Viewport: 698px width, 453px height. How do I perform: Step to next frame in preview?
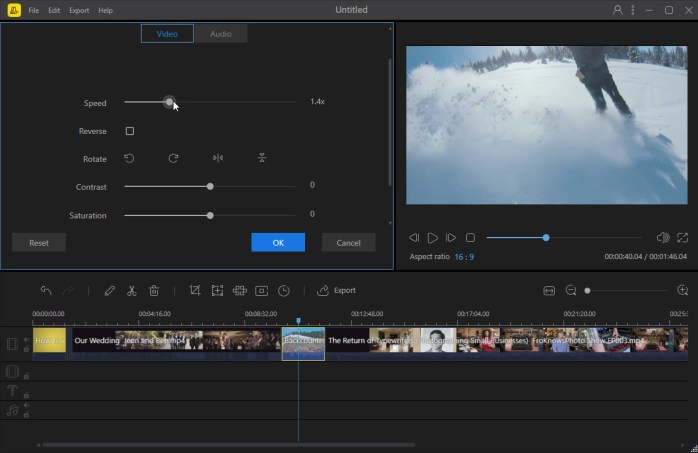[451, 238]
